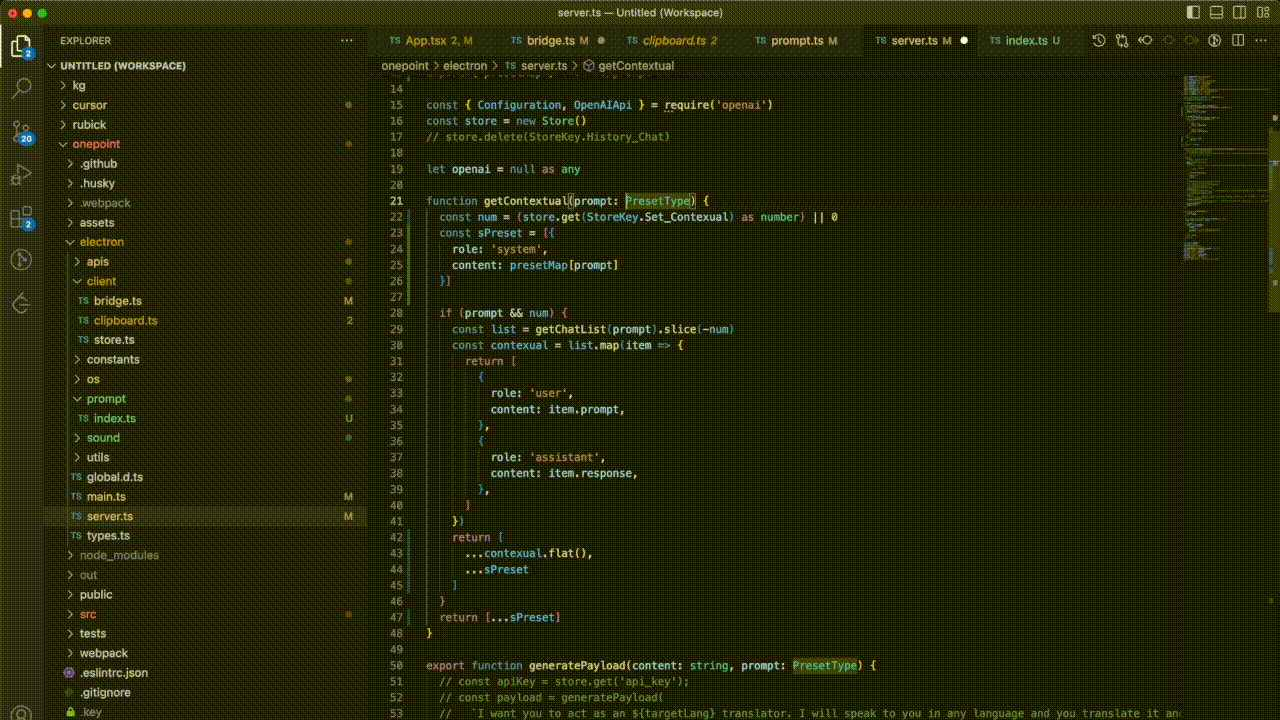Toggle the secondary sidebar visibility
The width and height of the screenshot is (1280, 720).
pyautogui.click(x=1240, y=13)
